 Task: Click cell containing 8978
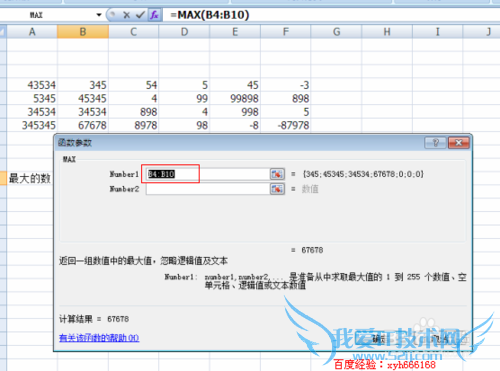133,125
